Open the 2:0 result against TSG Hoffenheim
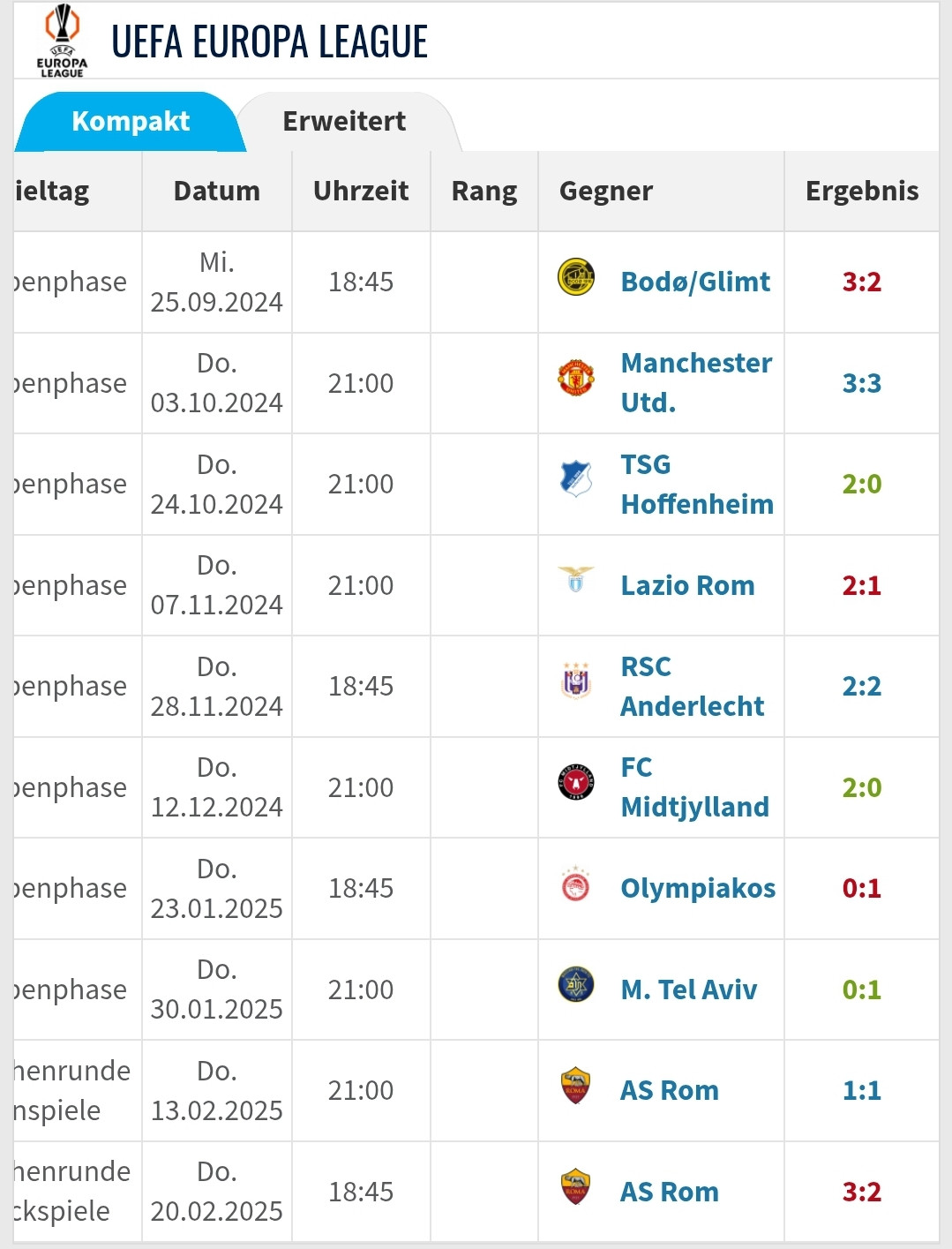 click(x=862, y=485)
